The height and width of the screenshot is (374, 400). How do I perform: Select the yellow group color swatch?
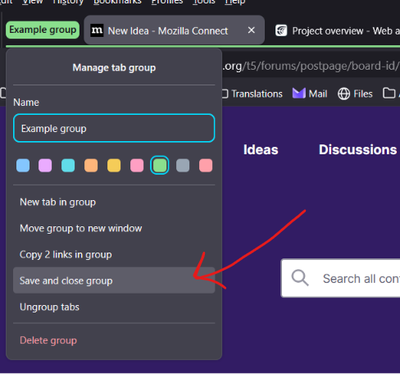[x=114, y=165]
